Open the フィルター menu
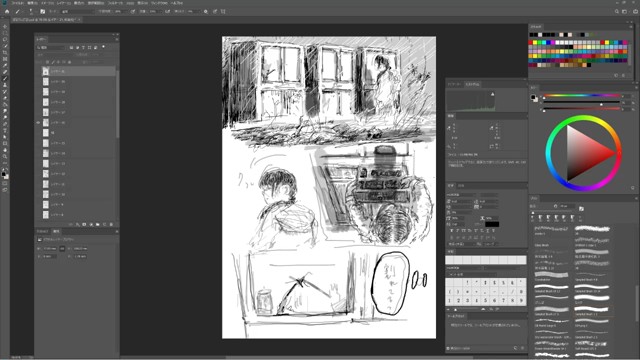 click(115, 3)
